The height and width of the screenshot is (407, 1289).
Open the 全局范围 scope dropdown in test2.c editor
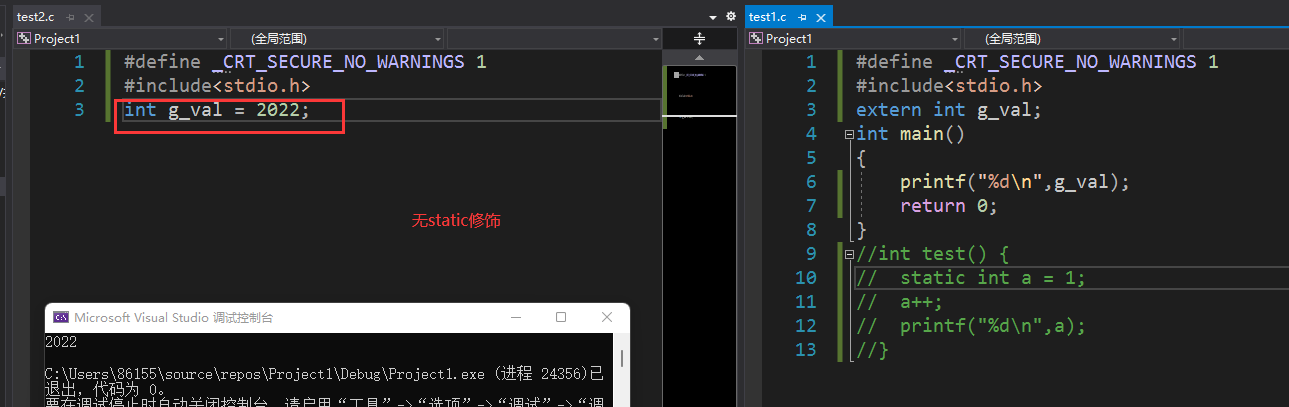[337, 38]
